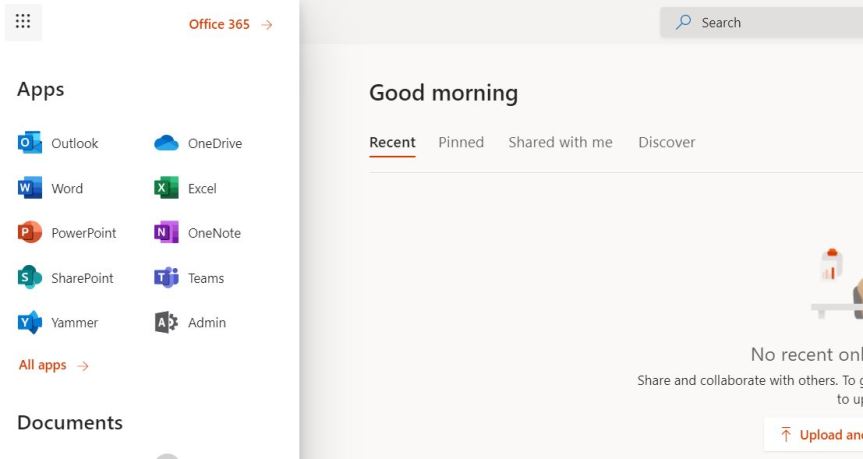Open the OneNote app icon
The height and width of the screenshot is (459, 863).
[166, 233]
